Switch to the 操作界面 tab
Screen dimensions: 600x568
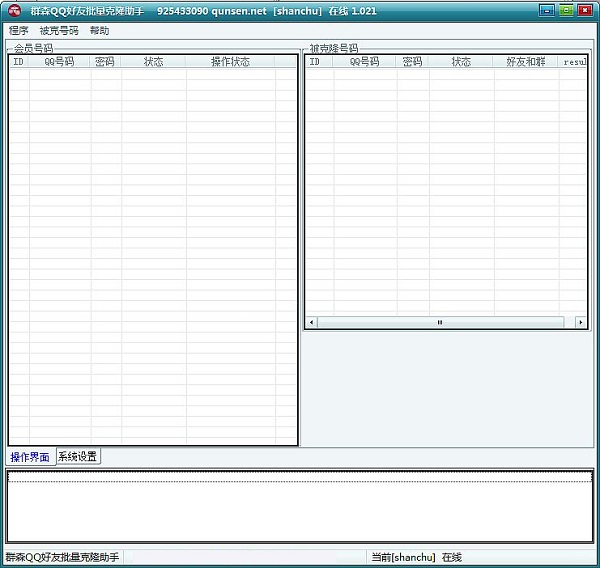click(x=30, y=457)
